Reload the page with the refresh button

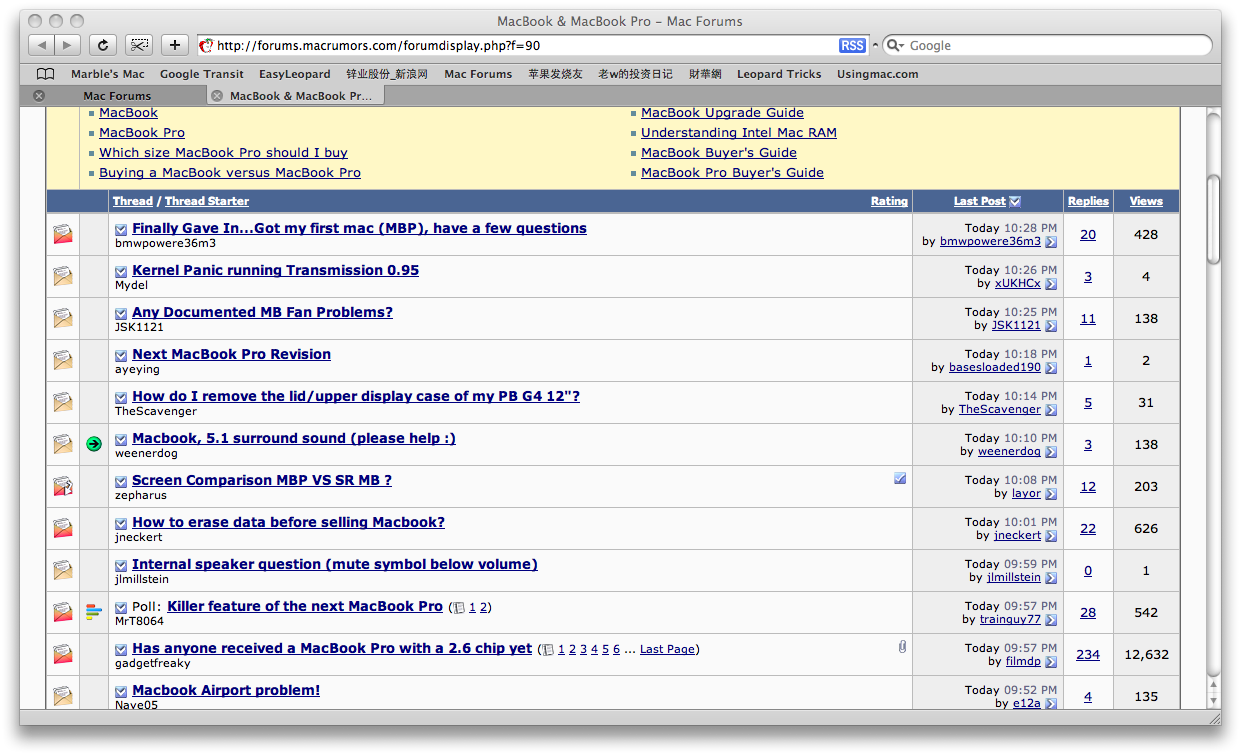pos(102,45)
